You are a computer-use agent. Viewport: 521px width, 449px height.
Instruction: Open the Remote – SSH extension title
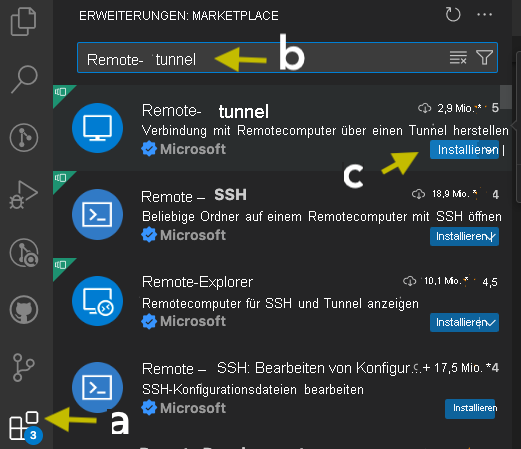pos(194,196)
